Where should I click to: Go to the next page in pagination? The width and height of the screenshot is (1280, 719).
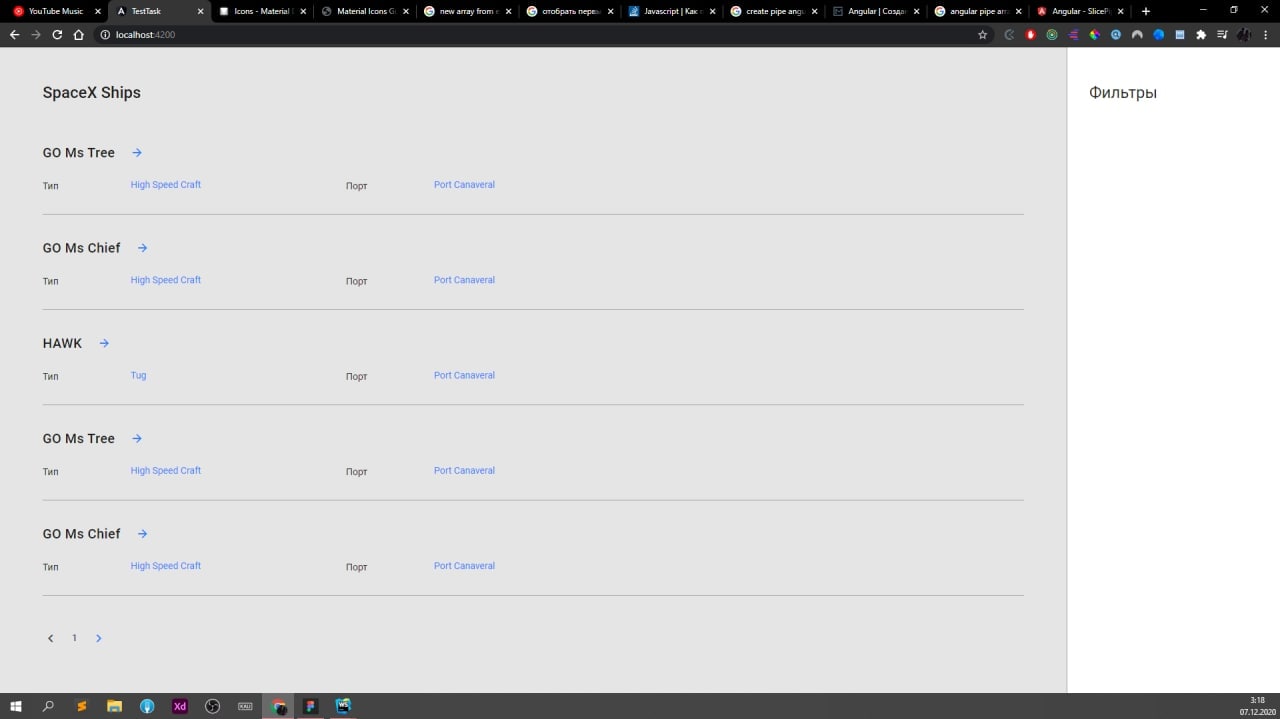98,638
